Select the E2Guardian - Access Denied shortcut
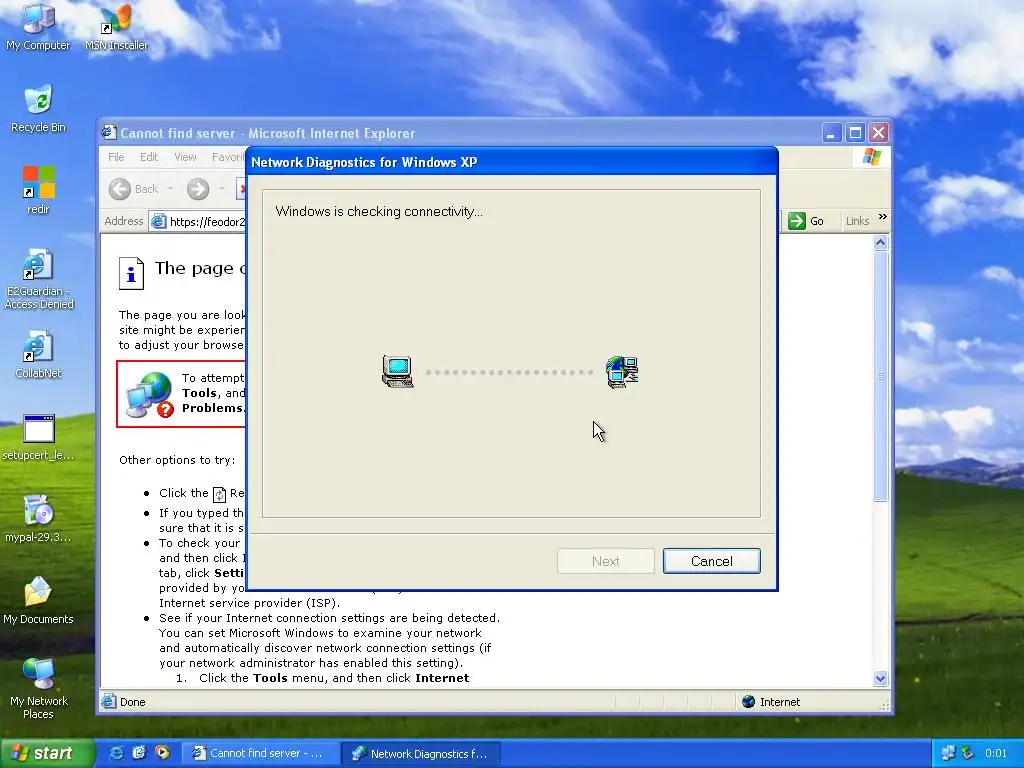 coord(38,278)
